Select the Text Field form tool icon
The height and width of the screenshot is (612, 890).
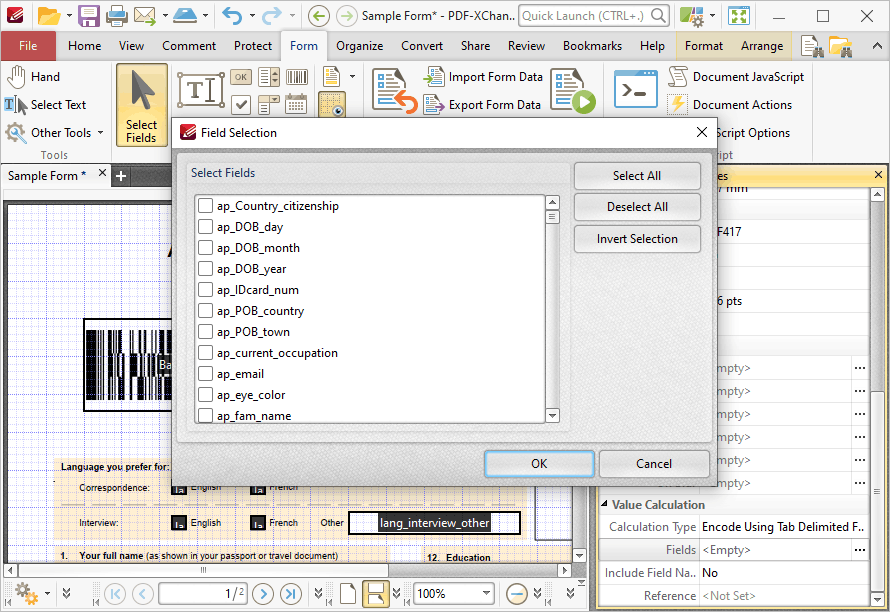tap(200, 90)
